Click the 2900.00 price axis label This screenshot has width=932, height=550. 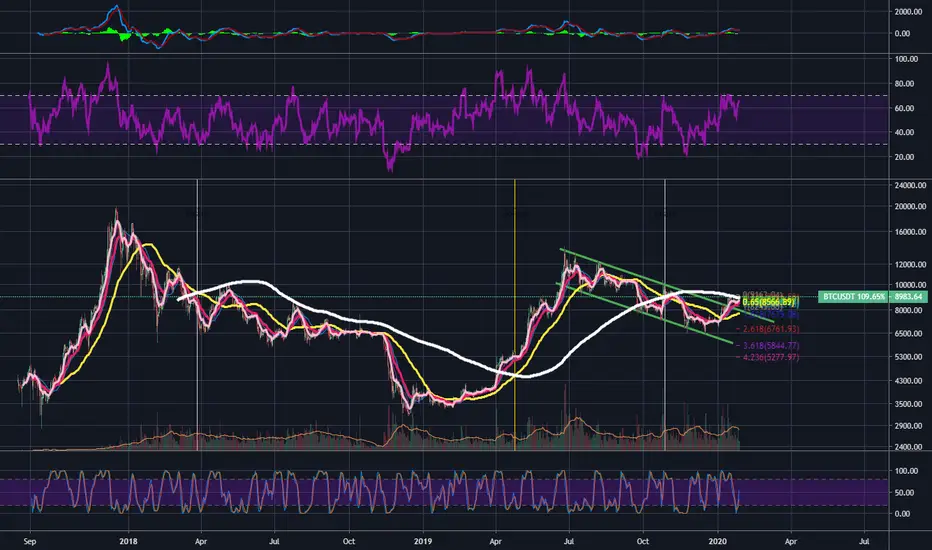point(910,426)
